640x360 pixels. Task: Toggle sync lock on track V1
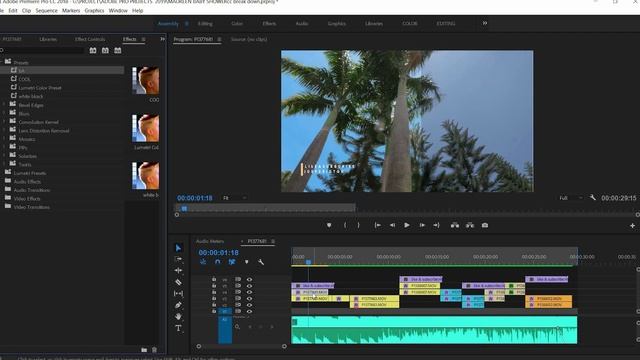[x=238, y=311]
